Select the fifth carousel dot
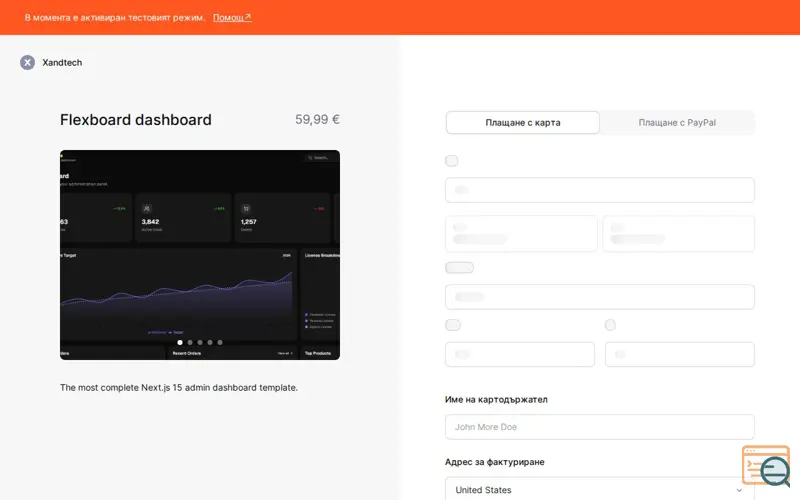Screen dimensions: 800x500 pos(220,342)
